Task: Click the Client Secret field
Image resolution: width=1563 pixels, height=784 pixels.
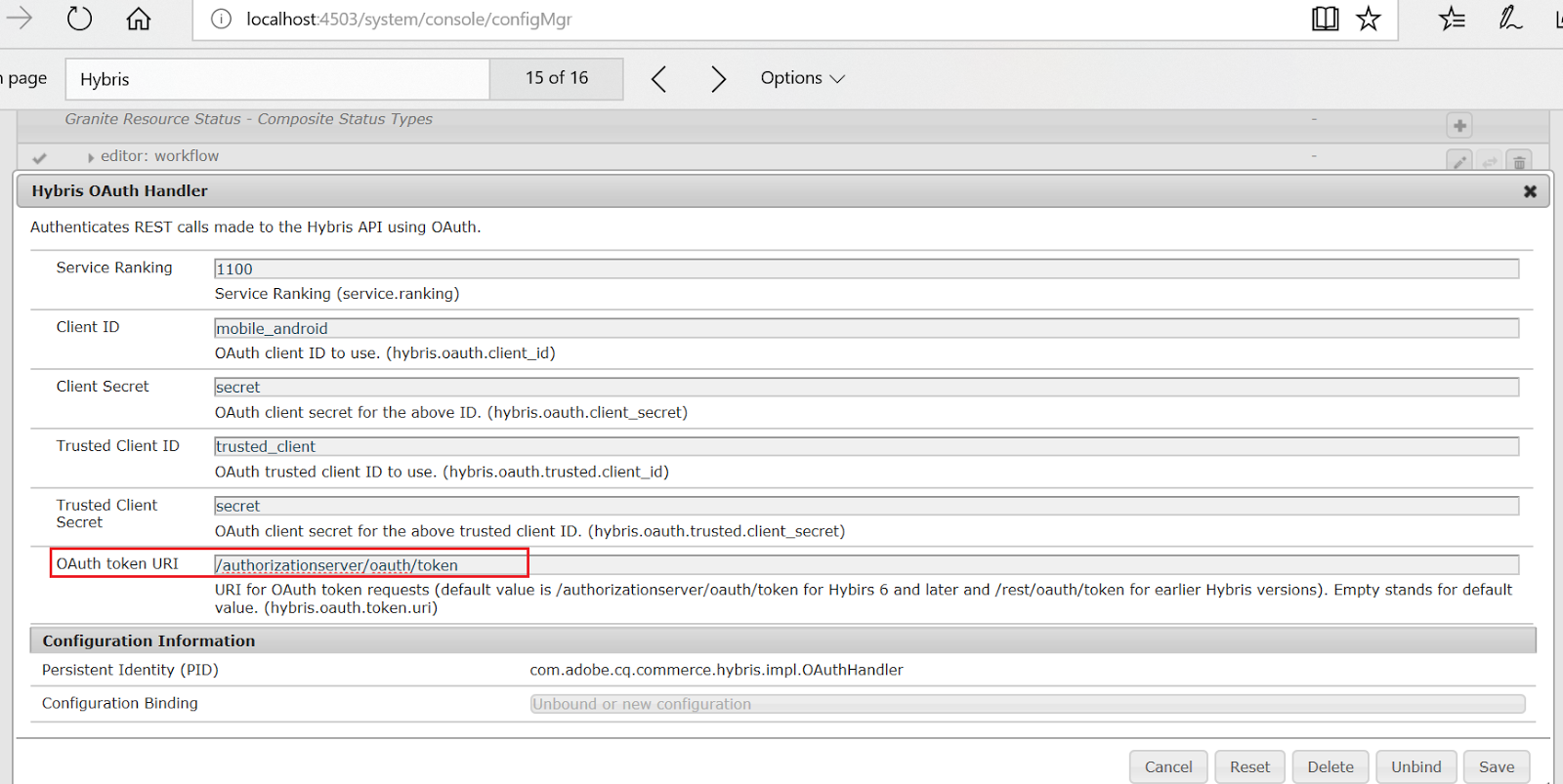Action: coord(866,387)
